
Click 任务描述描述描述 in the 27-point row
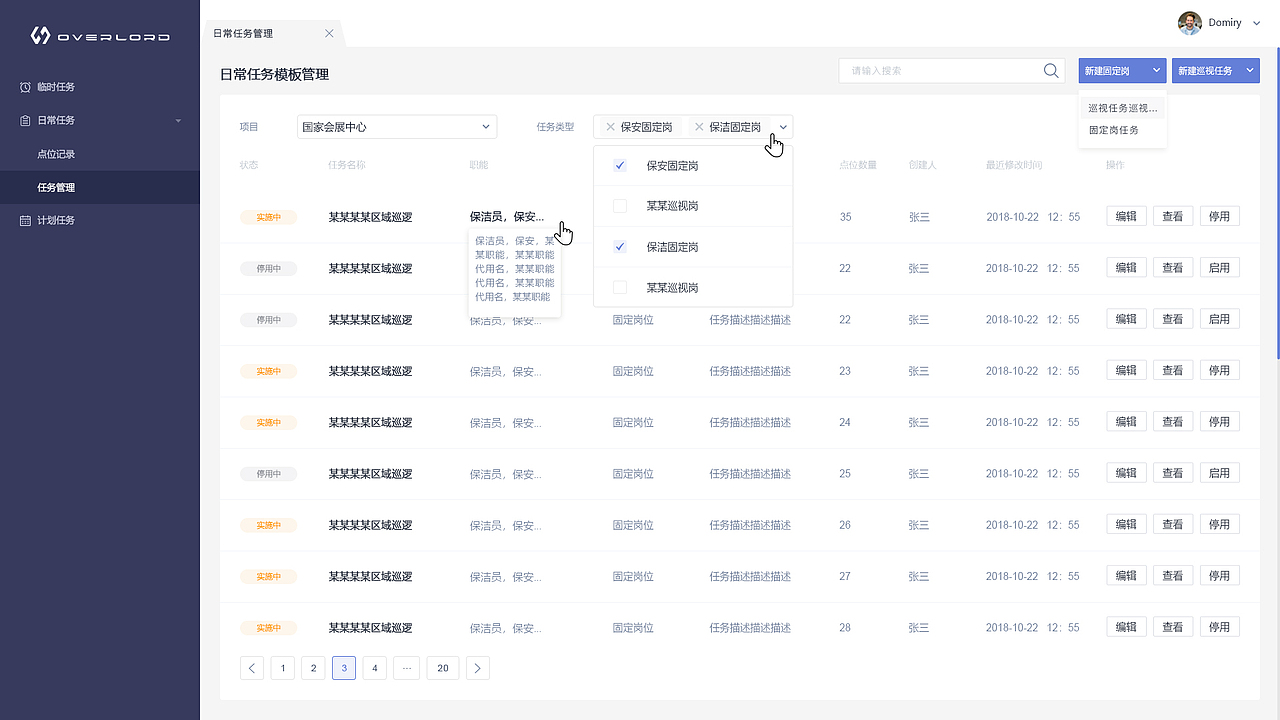point(750,576)
